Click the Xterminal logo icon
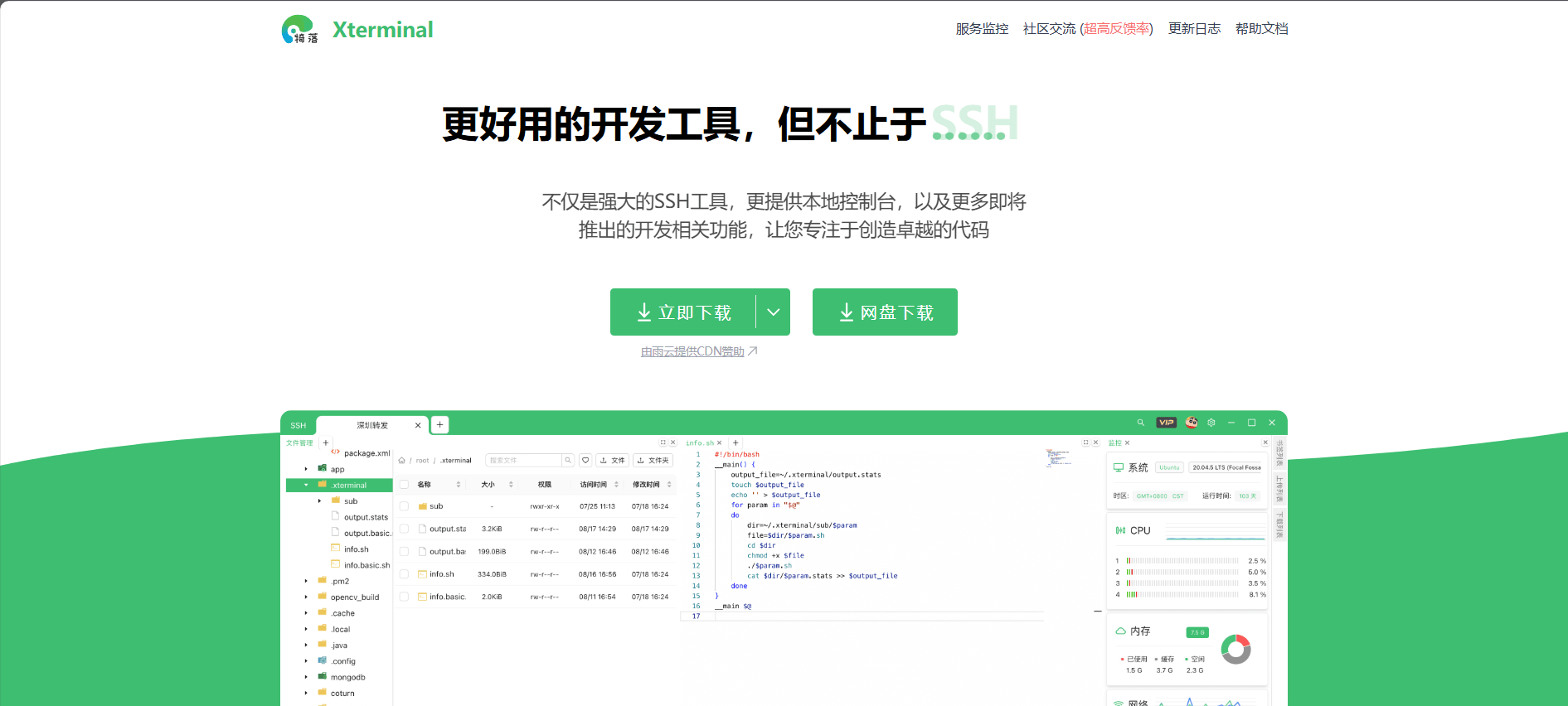 click(x=299, y=29)
